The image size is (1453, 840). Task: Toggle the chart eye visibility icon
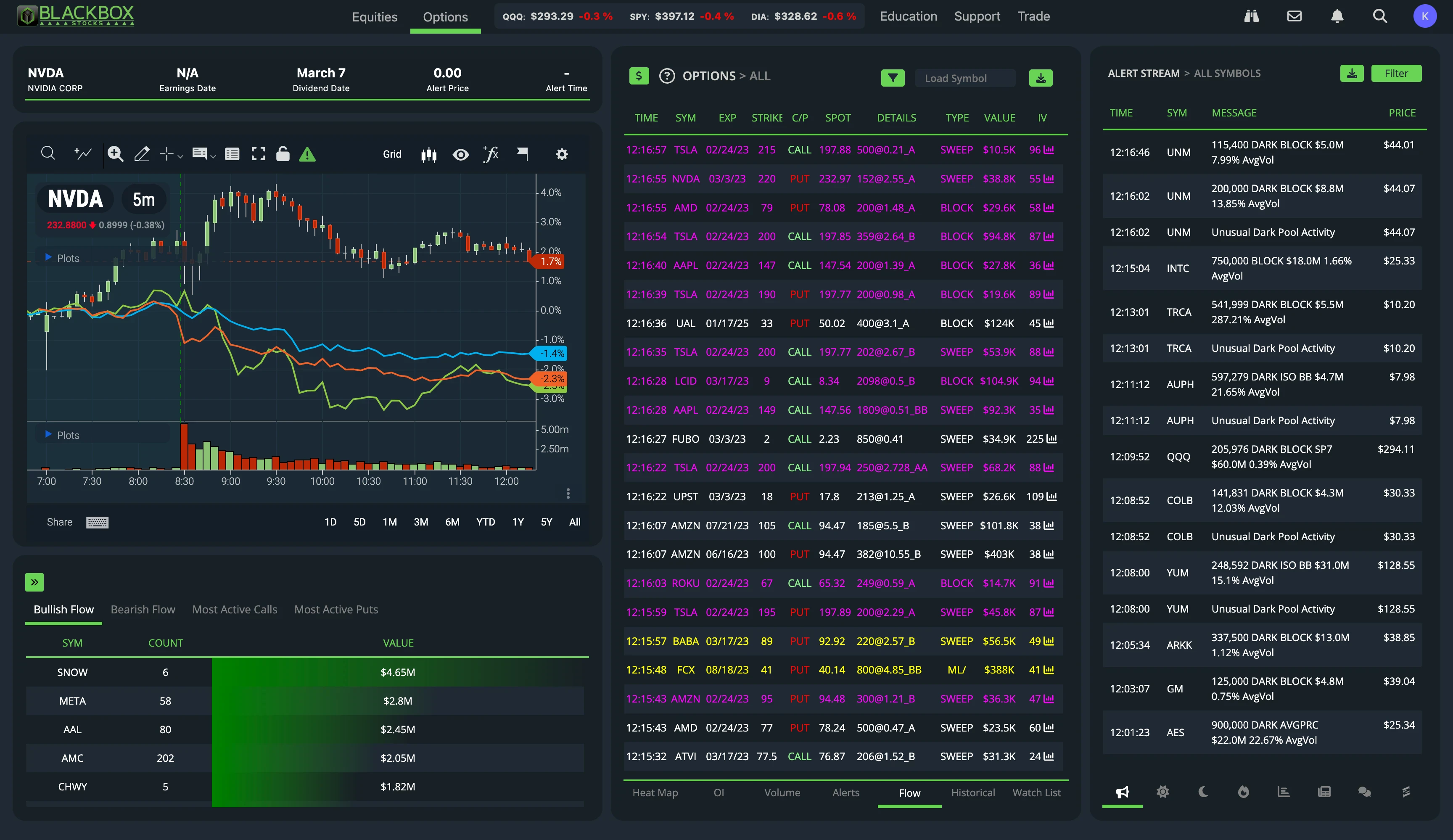coord(460,155)
